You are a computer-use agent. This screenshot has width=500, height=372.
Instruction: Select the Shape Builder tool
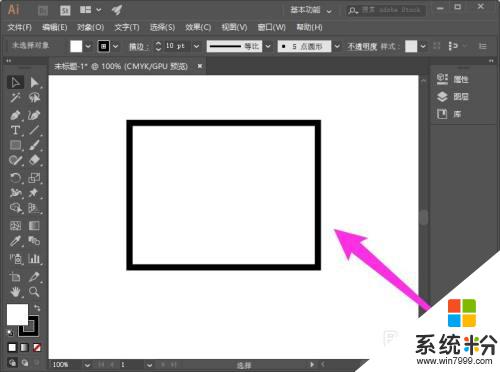click(x=15, y=208)
